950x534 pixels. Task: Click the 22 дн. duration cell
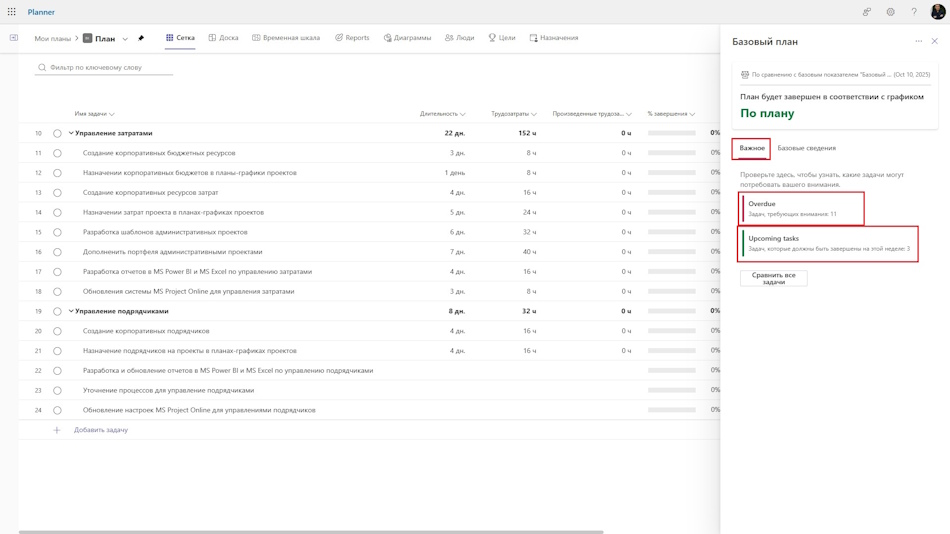[454, 133]
